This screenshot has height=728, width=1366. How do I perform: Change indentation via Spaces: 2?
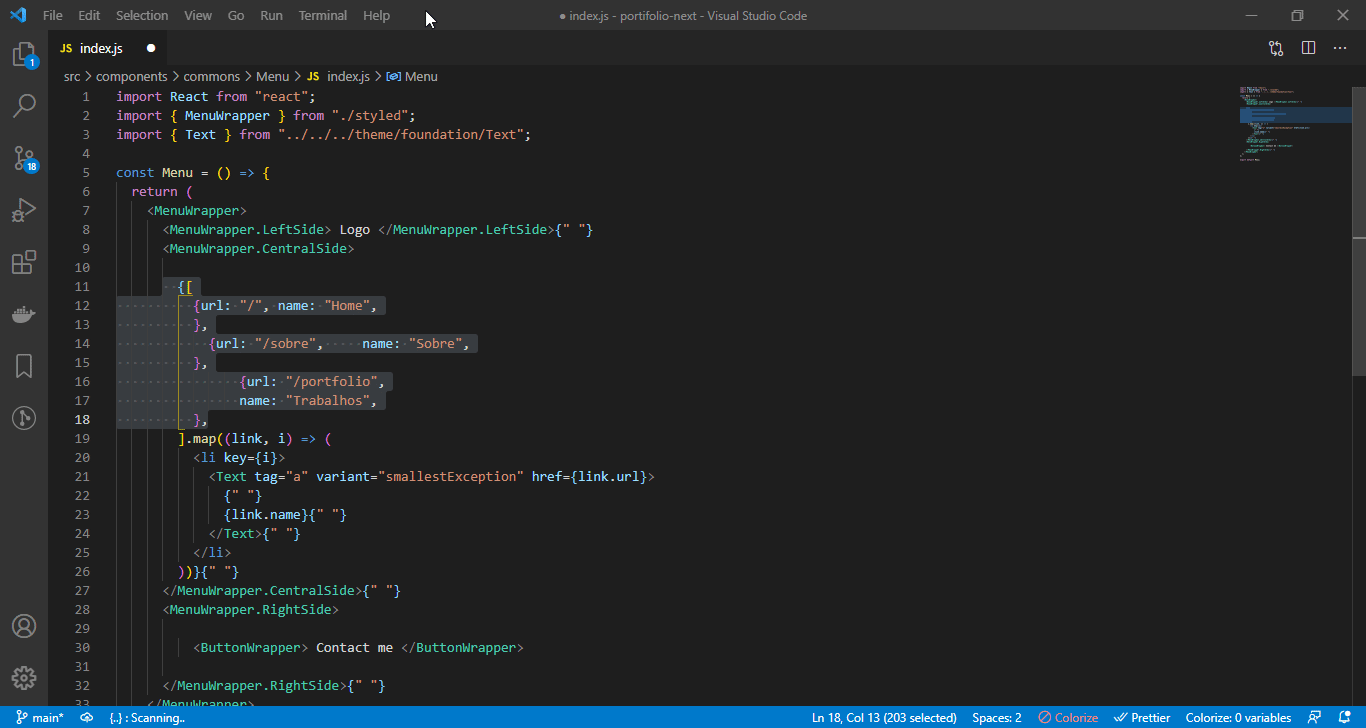pos(997,717)
